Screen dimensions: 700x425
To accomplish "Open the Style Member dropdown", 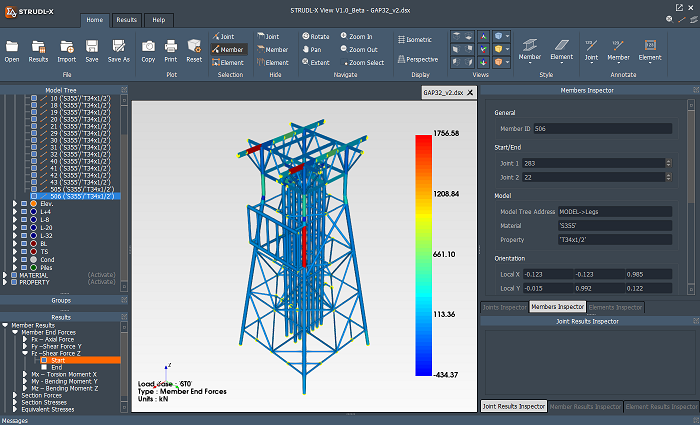I will 530,50.
